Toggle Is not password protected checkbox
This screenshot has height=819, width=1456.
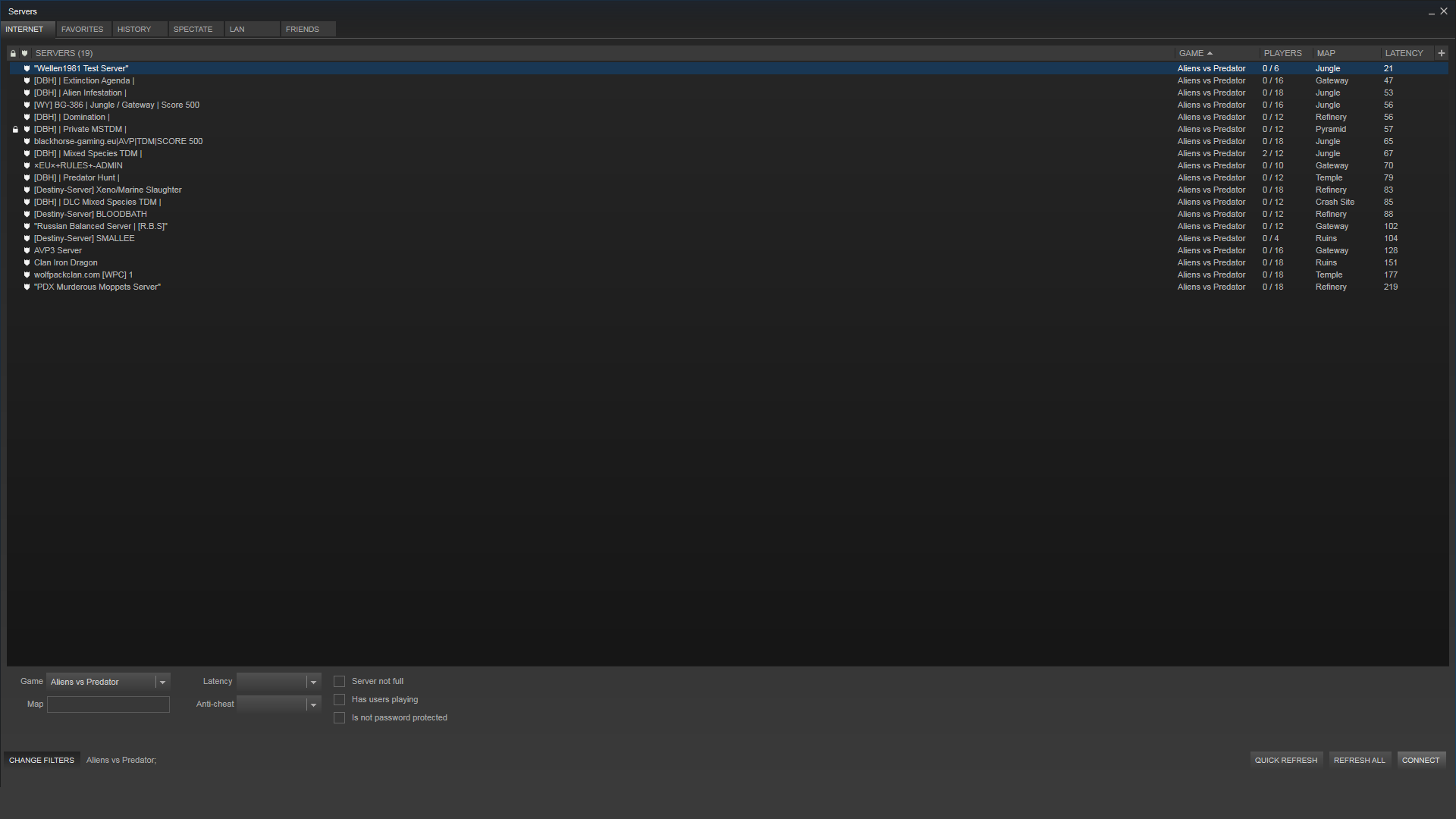pos(339,718)
